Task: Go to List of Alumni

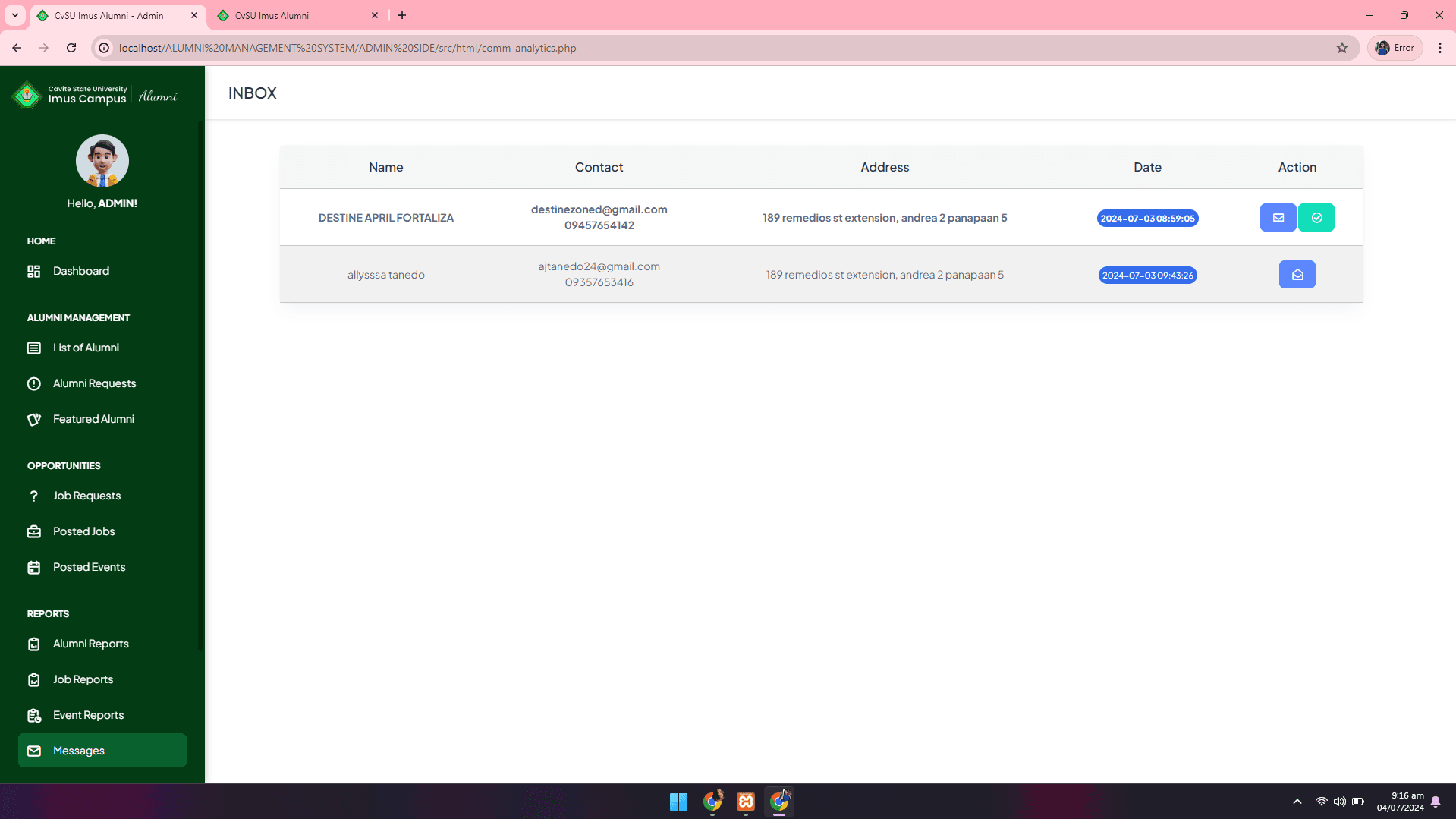Action: [102, 348]
